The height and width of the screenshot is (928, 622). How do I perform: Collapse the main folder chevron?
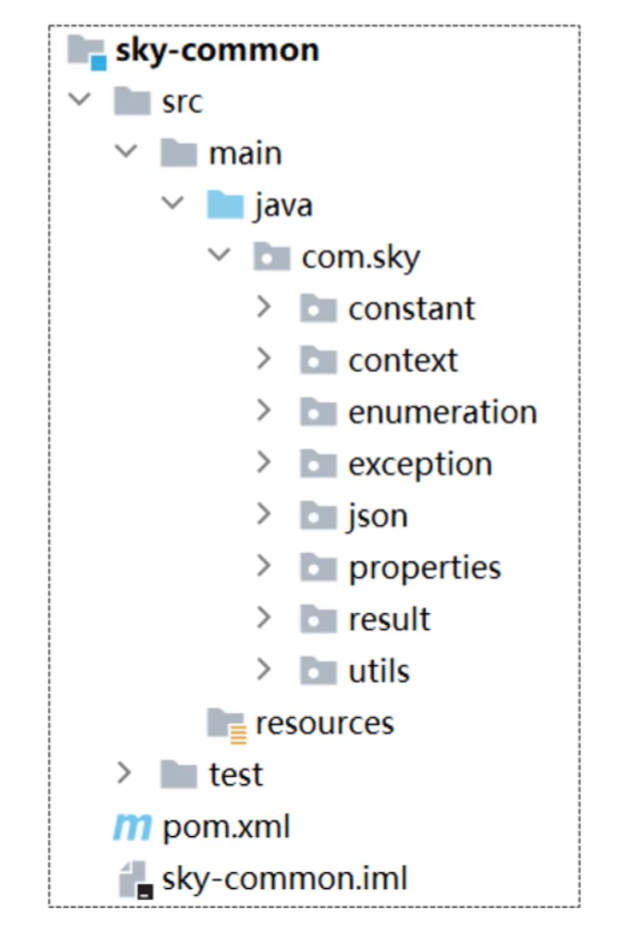[x=126, y=151]
